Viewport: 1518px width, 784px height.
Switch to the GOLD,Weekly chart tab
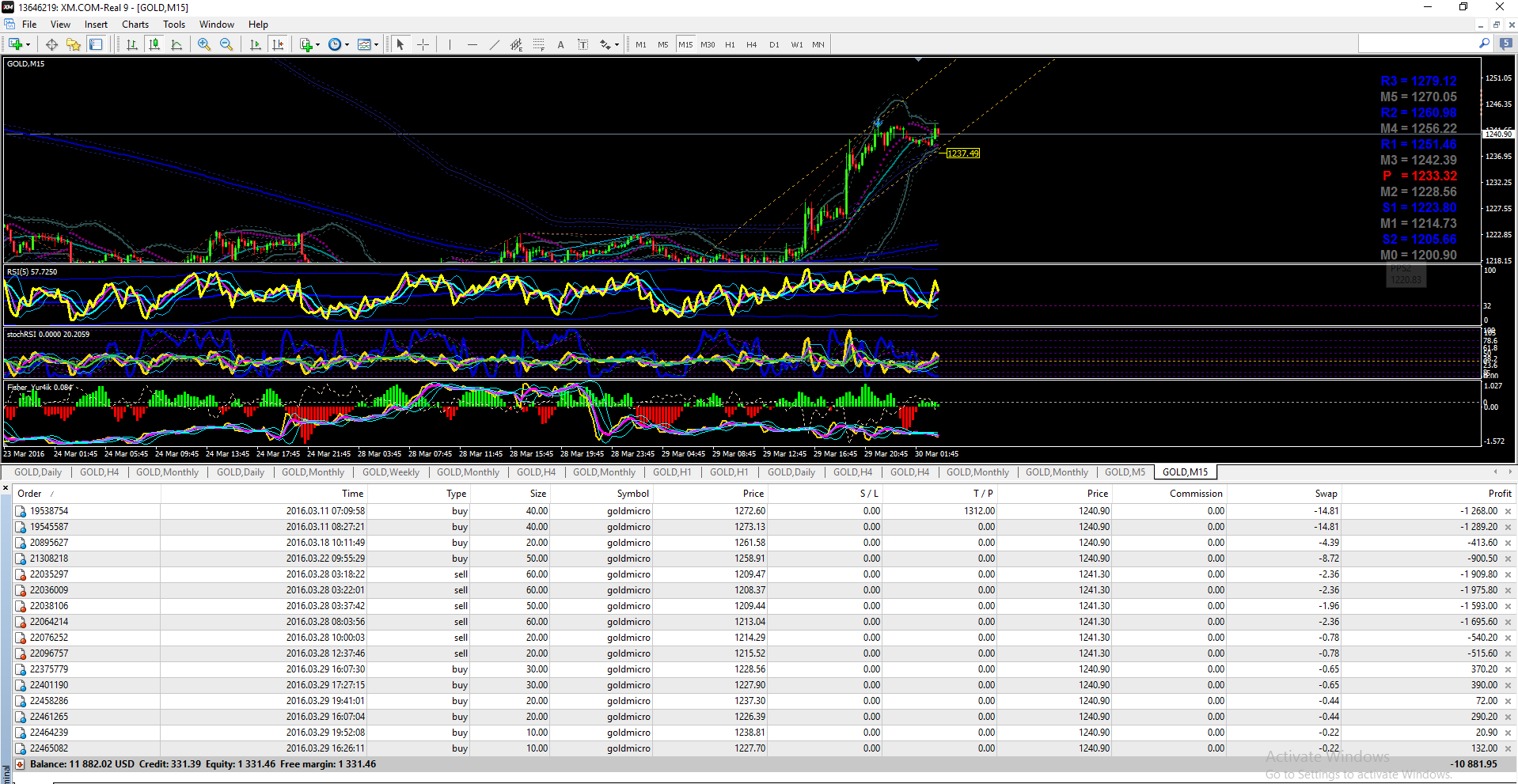(391, 472)
